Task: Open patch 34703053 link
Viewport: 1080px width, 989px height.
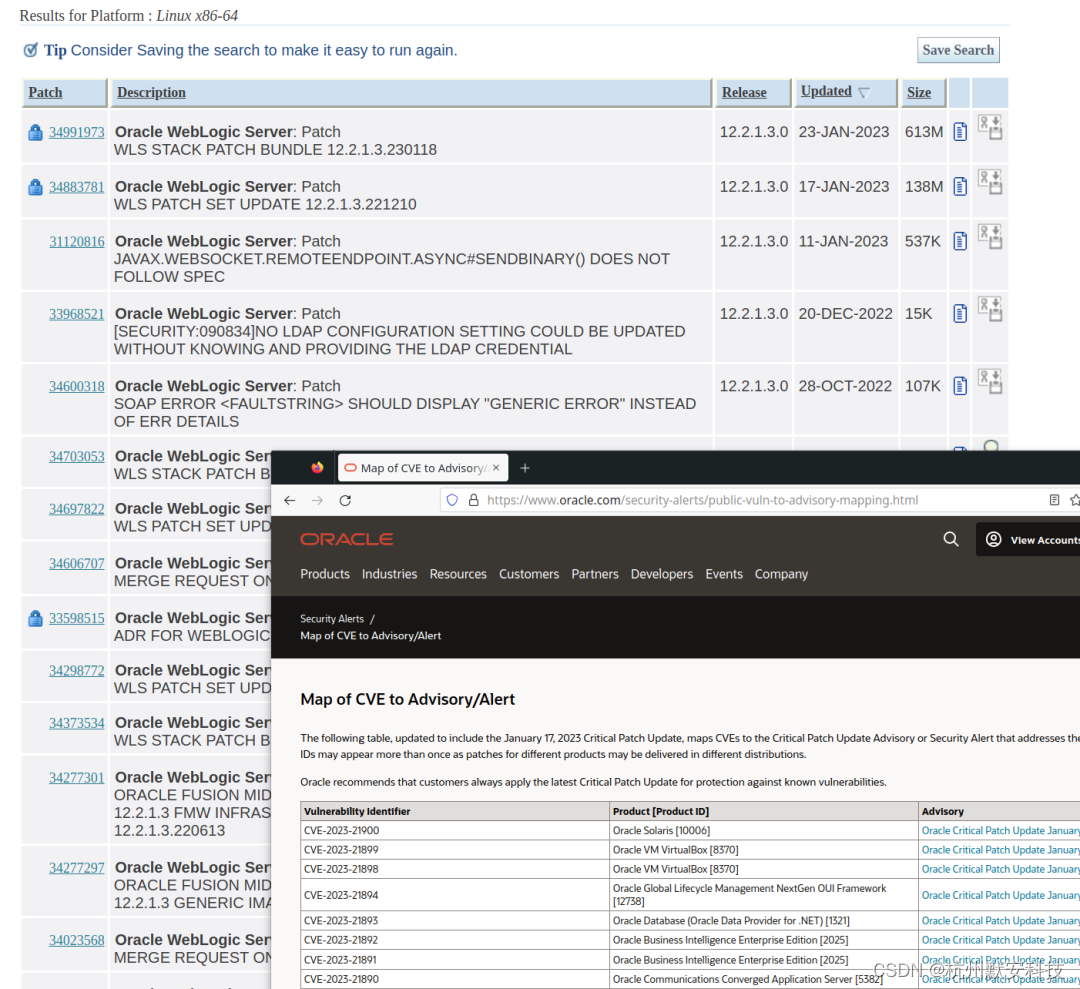Action: coord(76,457)
